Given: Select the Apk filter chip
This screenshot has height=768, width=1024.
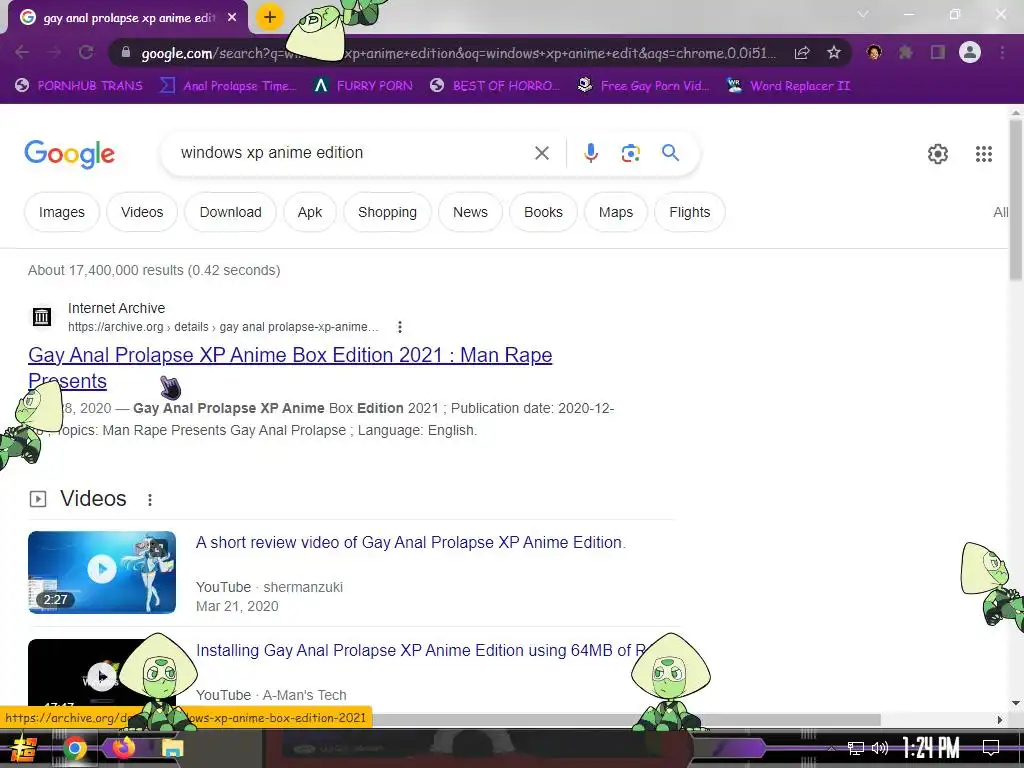Looking at the screenshot, I should click(x=310, y=212).
